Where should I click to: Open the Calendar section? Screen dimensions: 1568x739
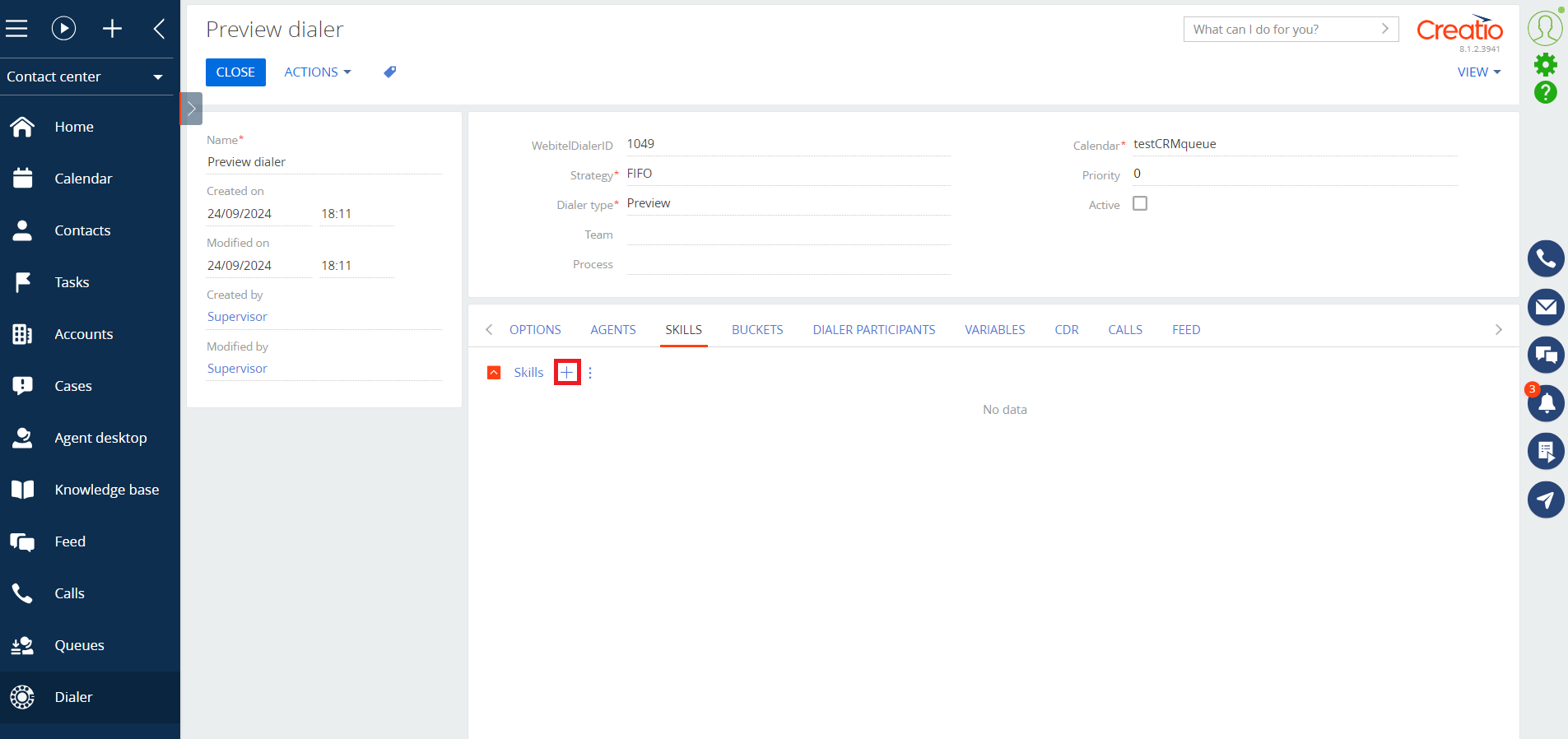click(x=90, y=179)
